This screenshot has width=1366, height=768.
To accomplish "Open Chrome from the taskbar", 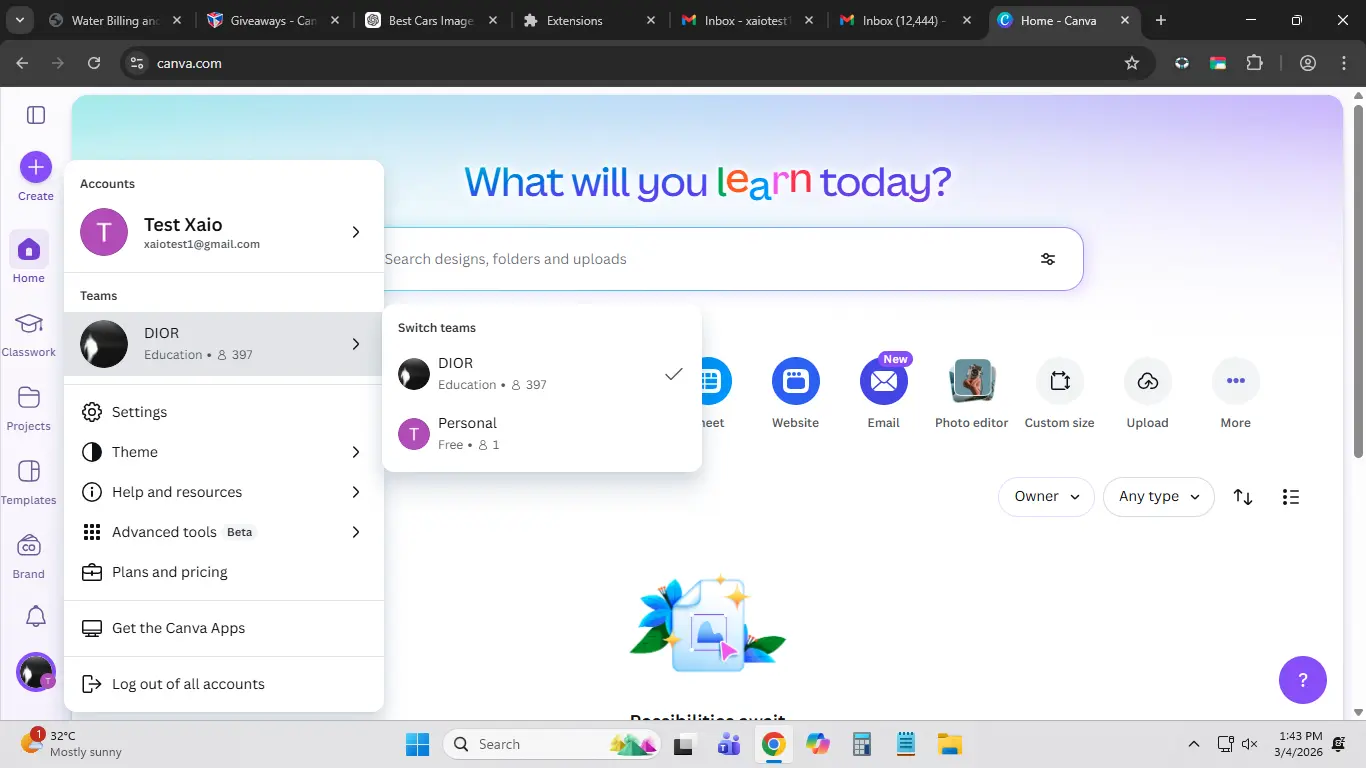I will 773,744.
